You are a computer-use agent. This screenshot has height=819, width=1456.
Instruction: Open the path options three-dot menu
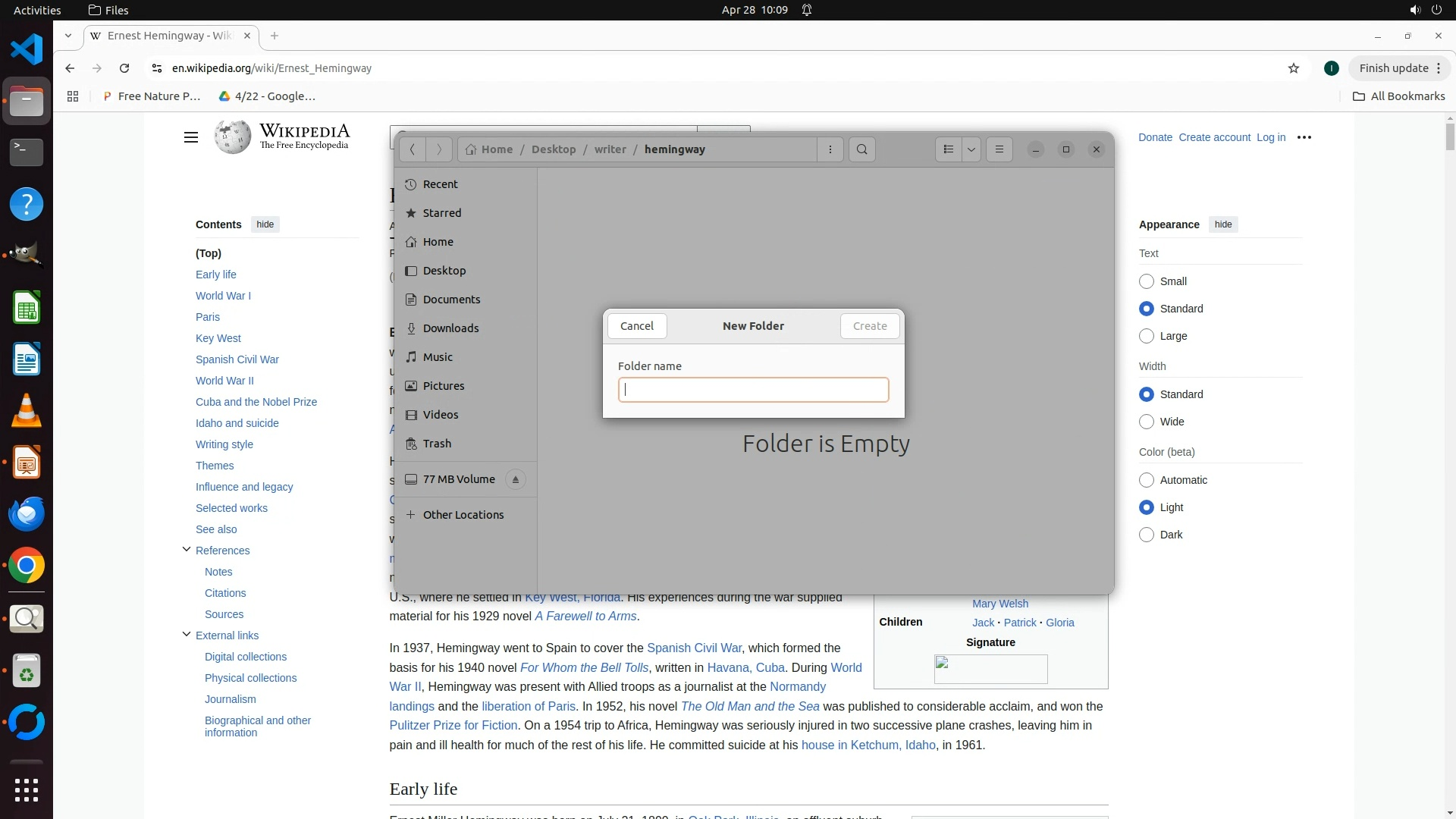[x=830, y=149]
